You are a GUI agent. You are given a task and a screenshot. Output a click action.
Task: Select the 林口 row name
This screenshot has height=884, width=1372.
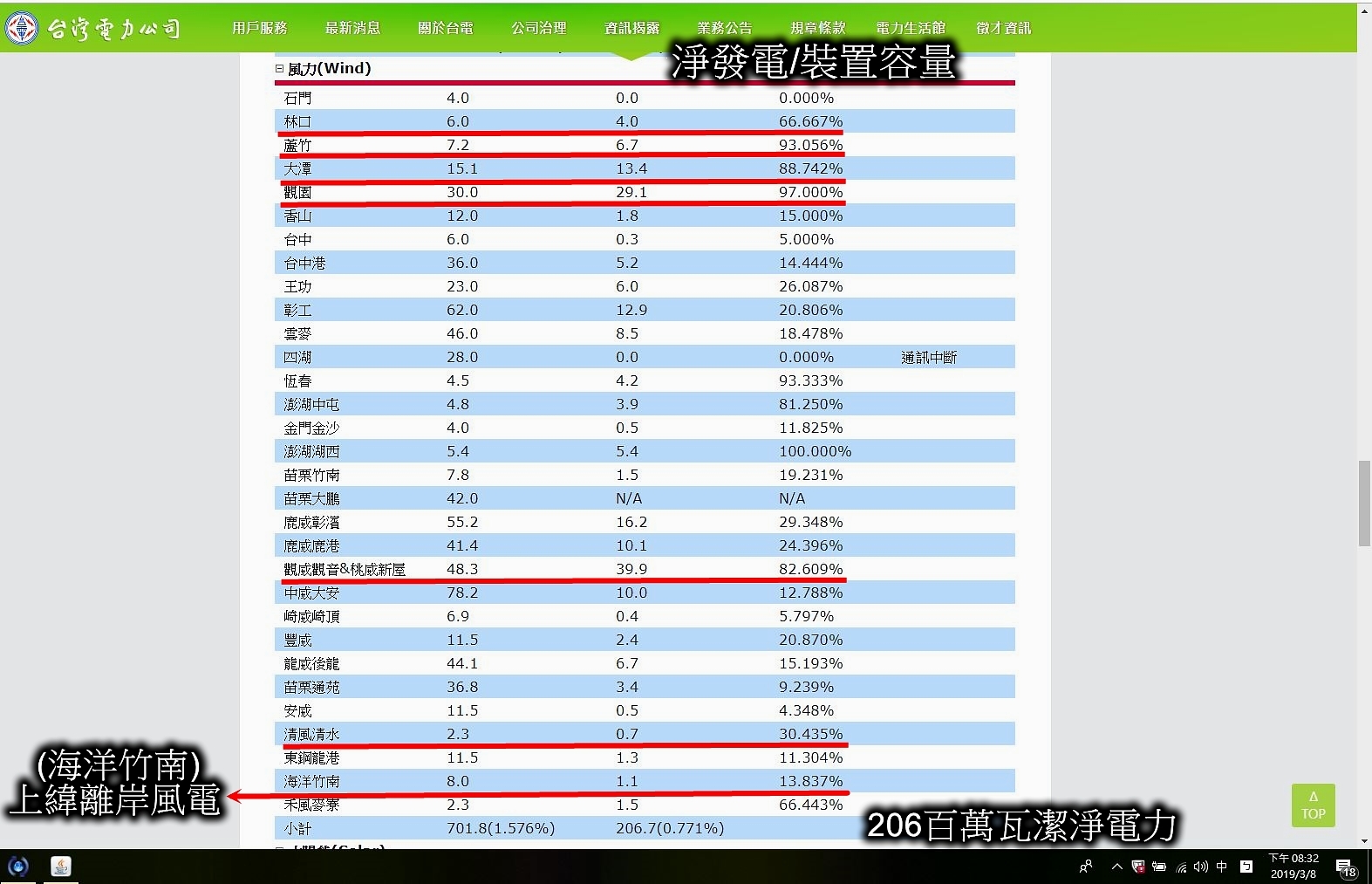(x=297, y=121)
